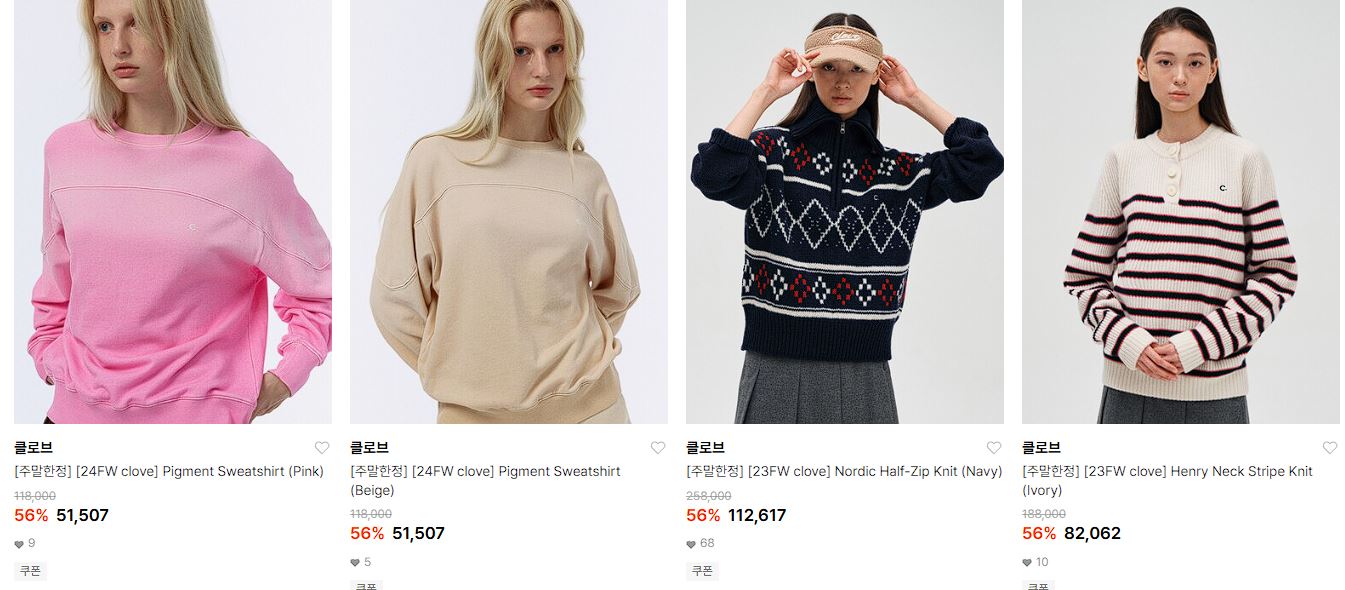The width and height of the screenshot is (1345, 590).
Task: Open the ivory stripe knit product photo
Action: pos(1181,211)
